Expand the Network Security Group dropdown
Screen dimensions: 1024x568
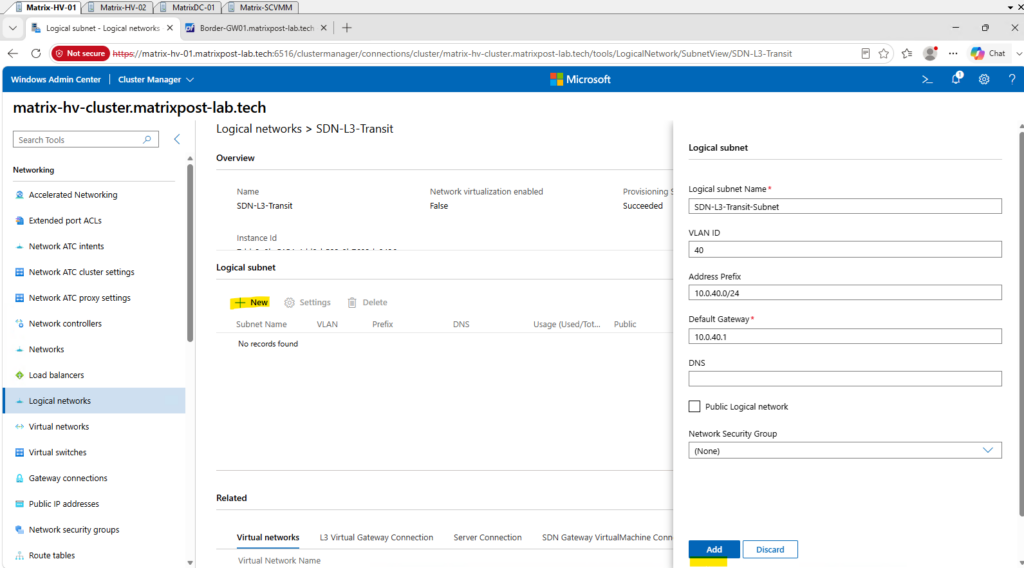coord(844,450)
